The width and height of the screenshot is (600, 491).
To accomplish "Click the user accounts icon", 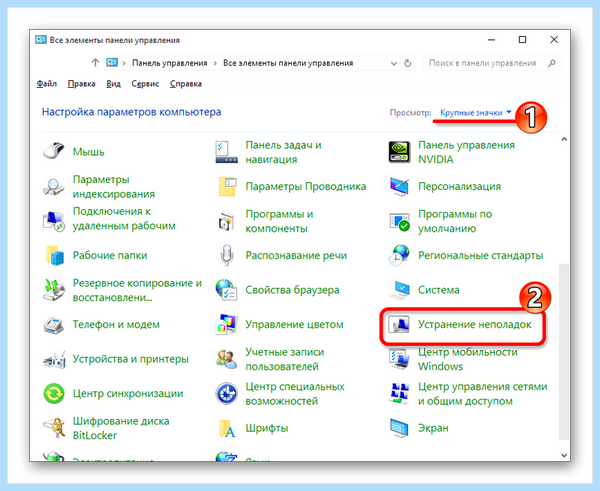I will [227, 359].
